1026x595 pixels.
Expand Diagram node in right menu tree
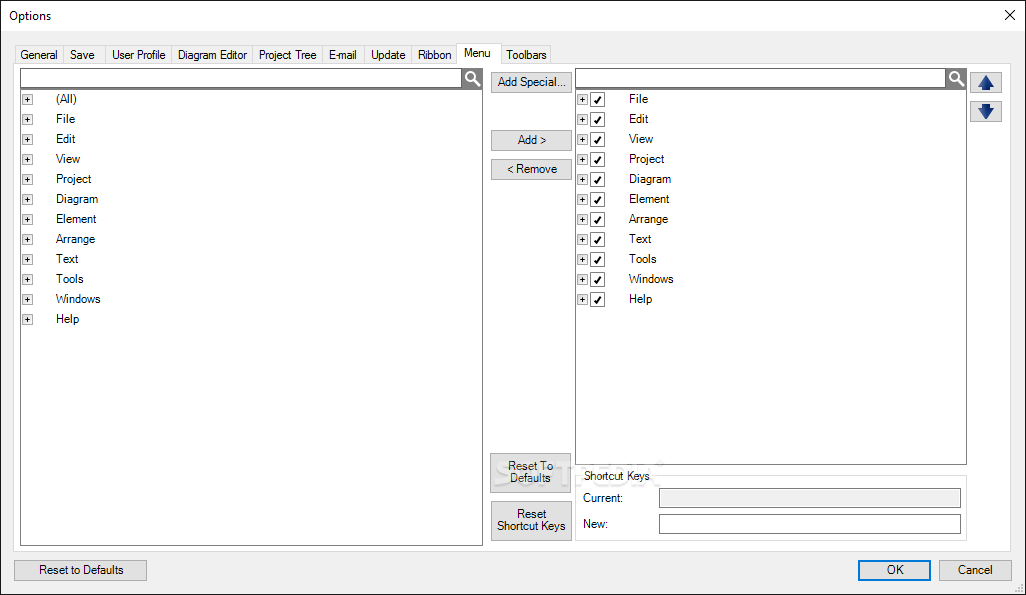click(x=582, y=179)
